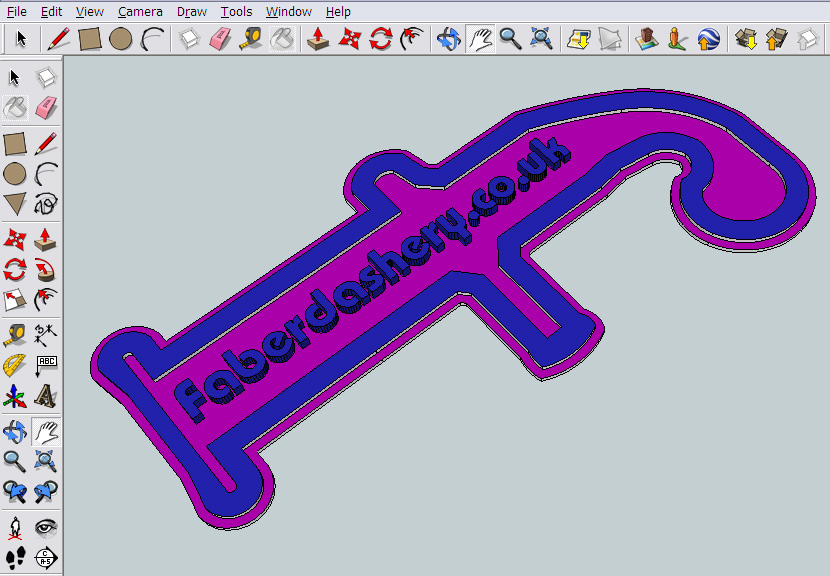Select the yellow Protractor tool
Viewport: 830px width, 576px height.
click(x=15, y=365)
